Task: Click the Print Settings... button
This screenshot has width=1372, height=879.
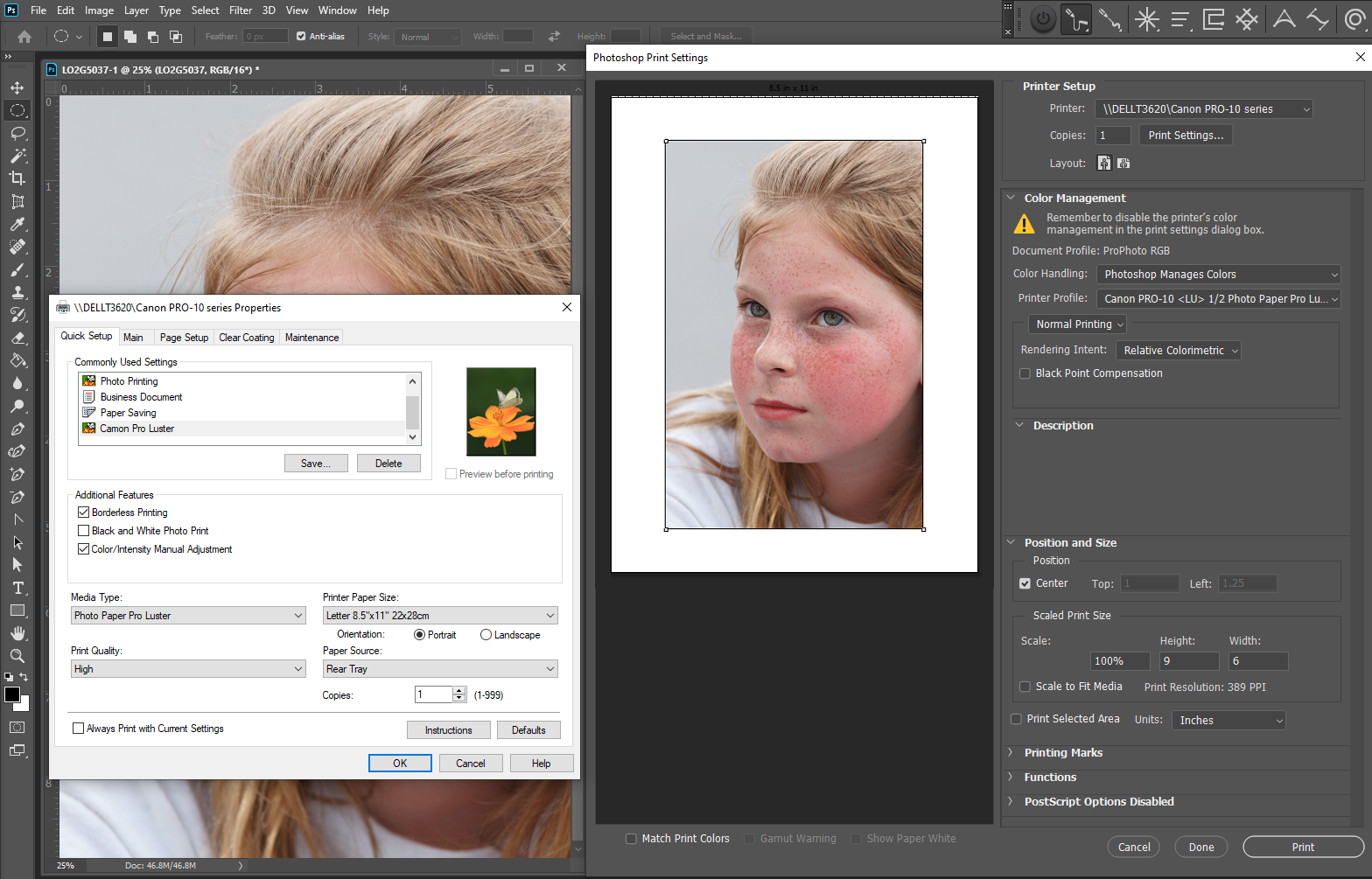Action: (1186, 136)
